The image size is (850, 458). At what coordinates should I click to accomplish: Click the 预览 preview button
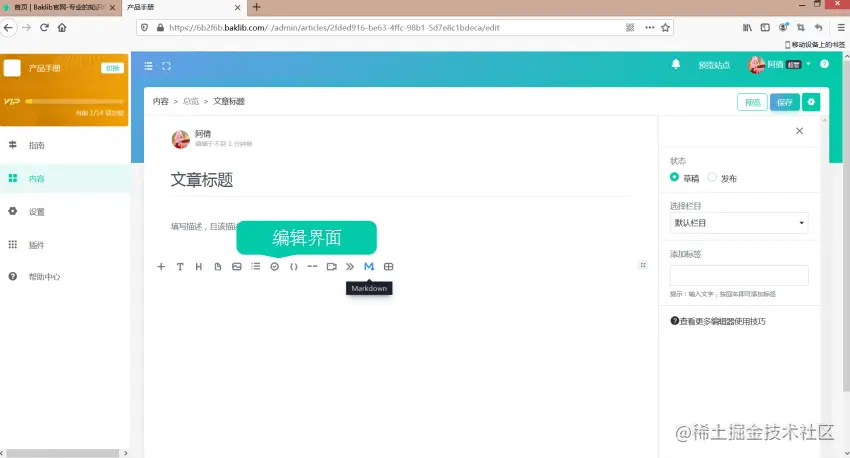point(752,102)
